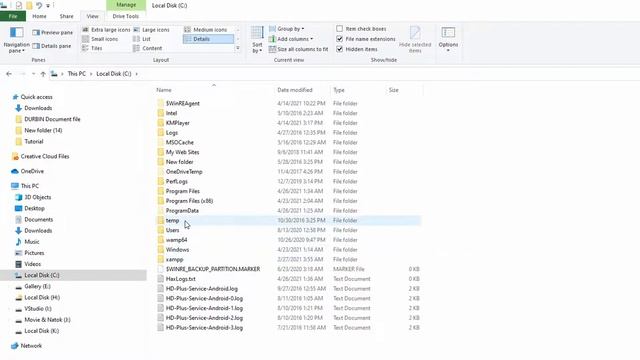Open Quick Access Toolbar customize dropdown
The width and height of the screenshot is (640, 360).
48,6
